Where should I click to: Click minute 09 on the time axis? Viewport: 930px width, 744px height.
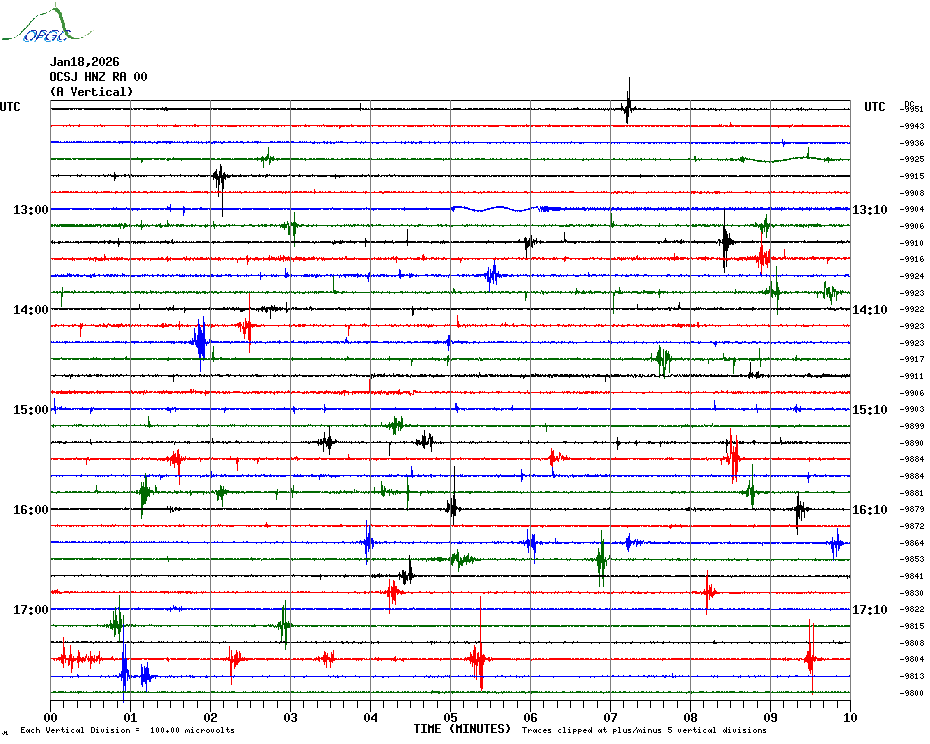(770, 717)
